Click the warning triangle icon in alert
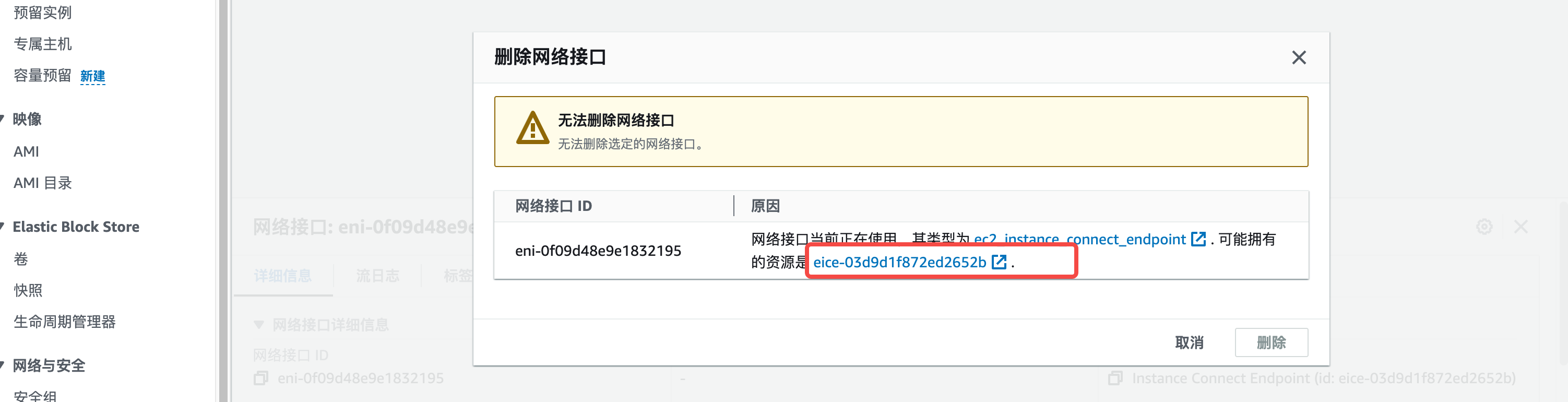The height and width of the screenshot is (402, 1568). 532,128
